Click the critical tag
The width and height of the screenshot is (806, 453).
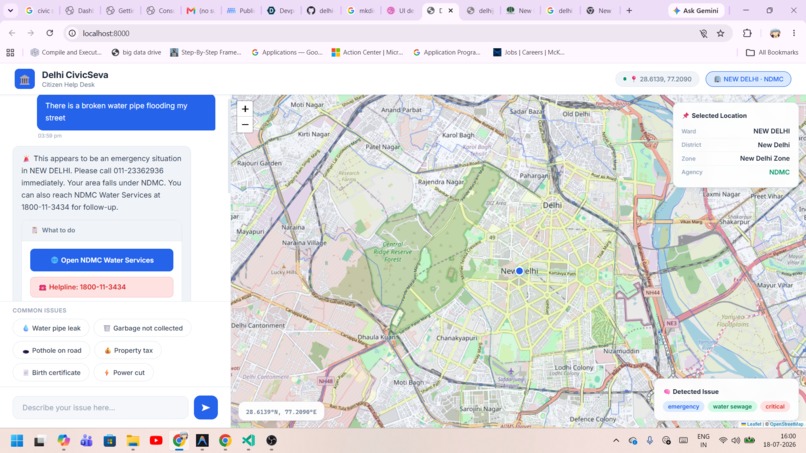[775, 407]
